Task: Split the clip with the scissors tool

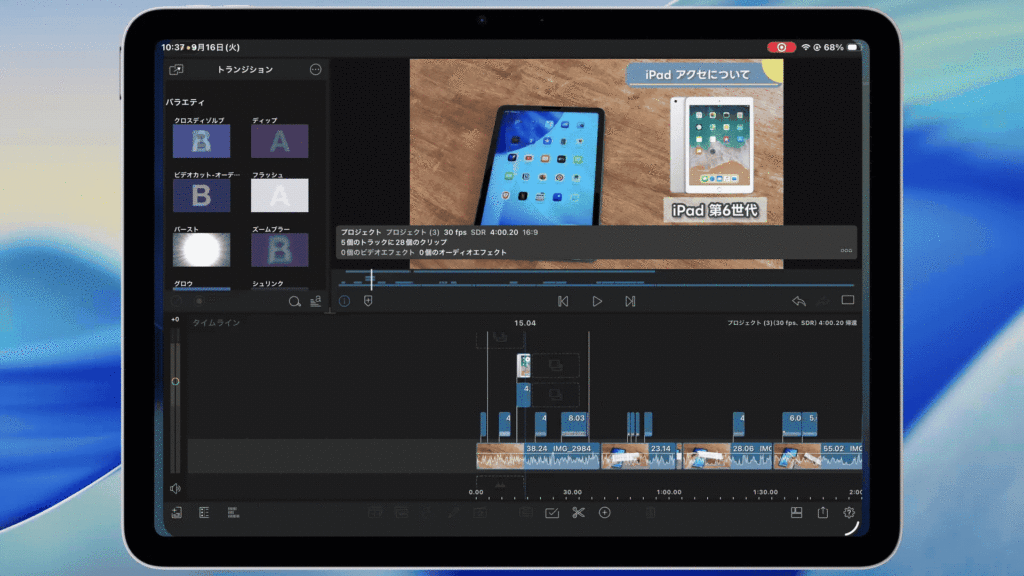Action: click(578, 513)
